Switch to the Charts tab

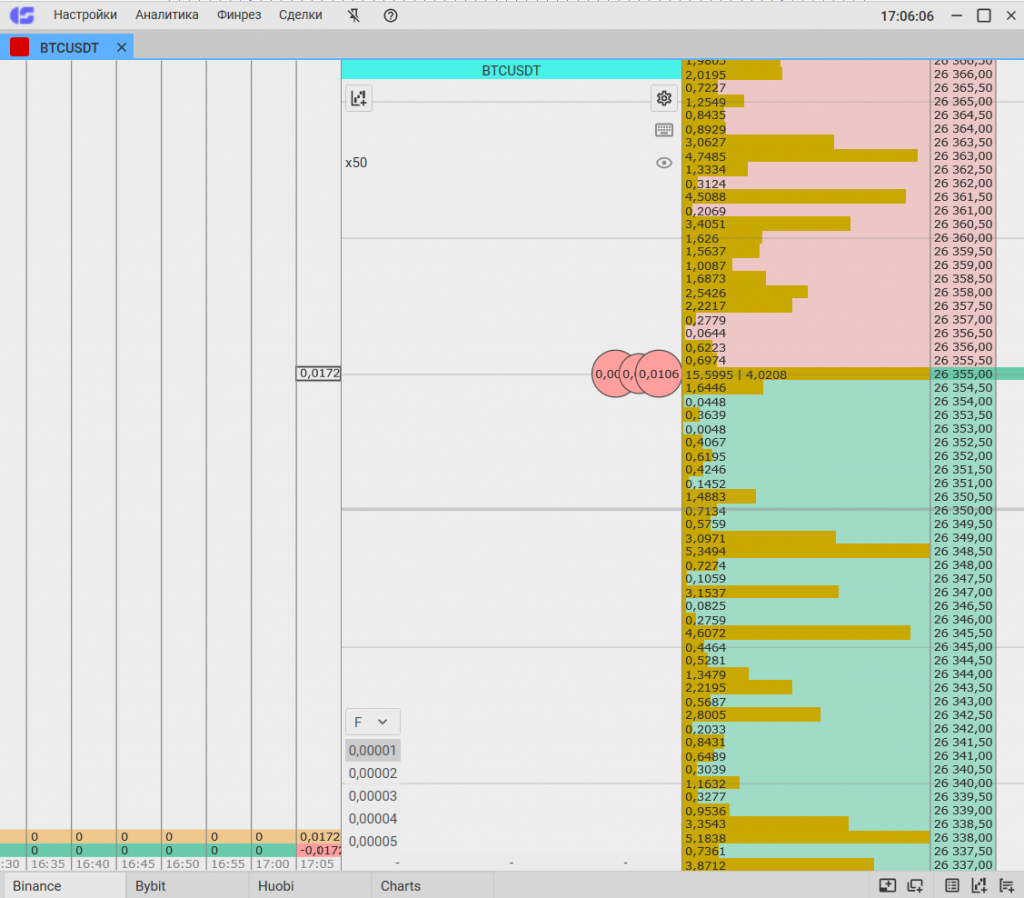coord(400,886)
